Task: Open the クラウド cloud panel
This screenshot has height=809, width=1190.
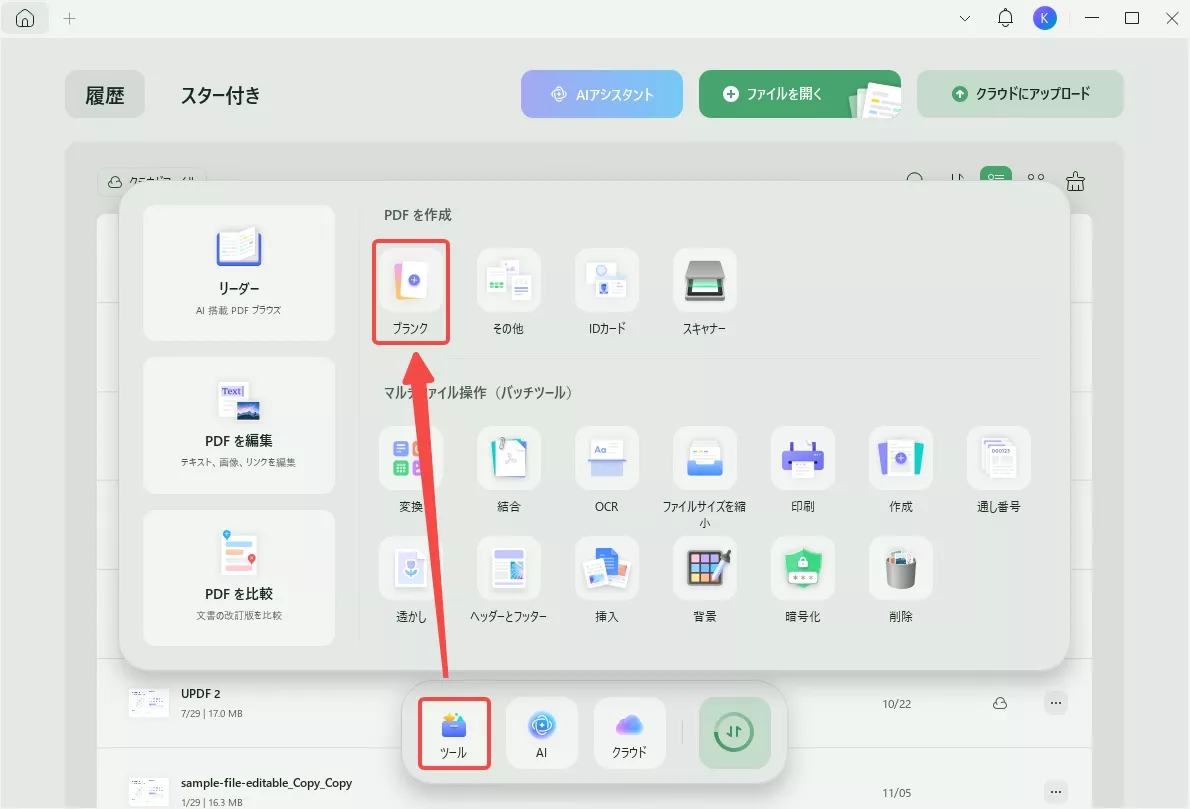Action: pyautogui.click(x=629, y=732)
